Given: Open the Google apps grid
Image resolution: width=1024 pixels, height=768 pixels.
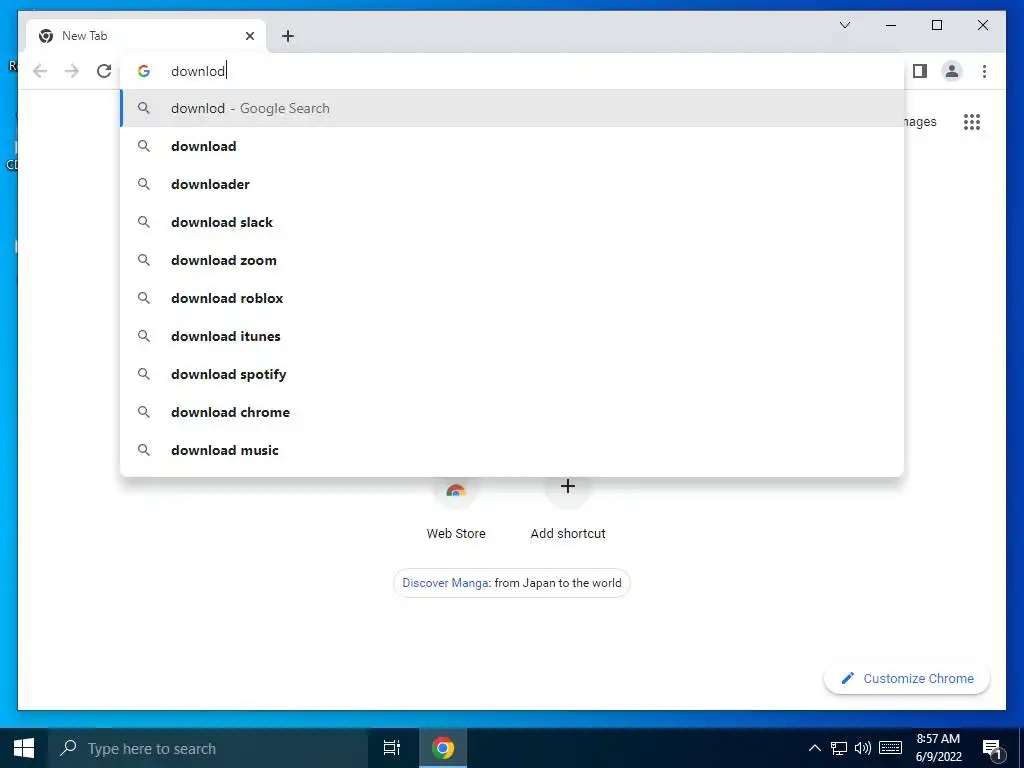Looking at the screenshot, I should click(972, 122).
